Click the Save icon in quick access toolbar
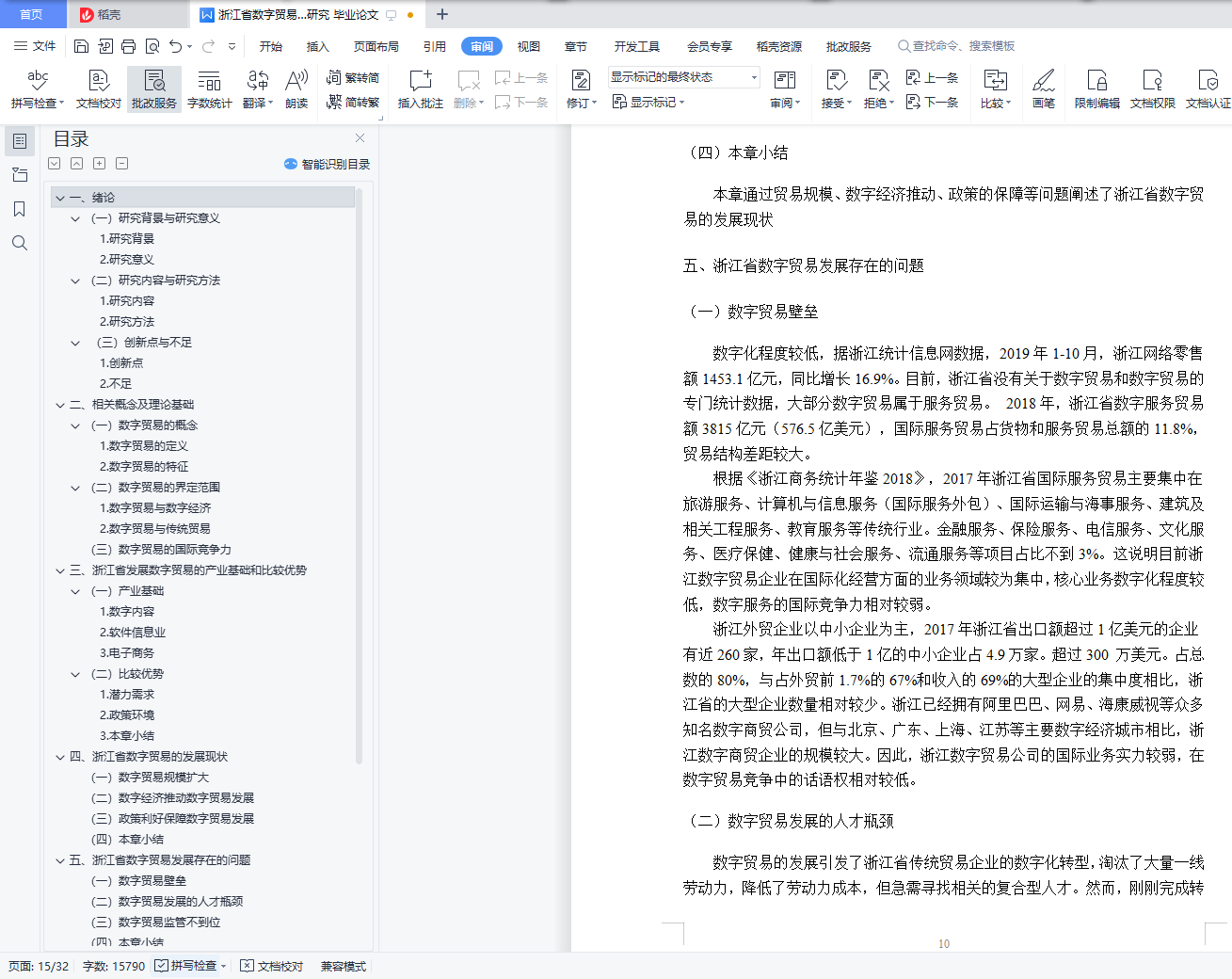 tap(81, 46)
